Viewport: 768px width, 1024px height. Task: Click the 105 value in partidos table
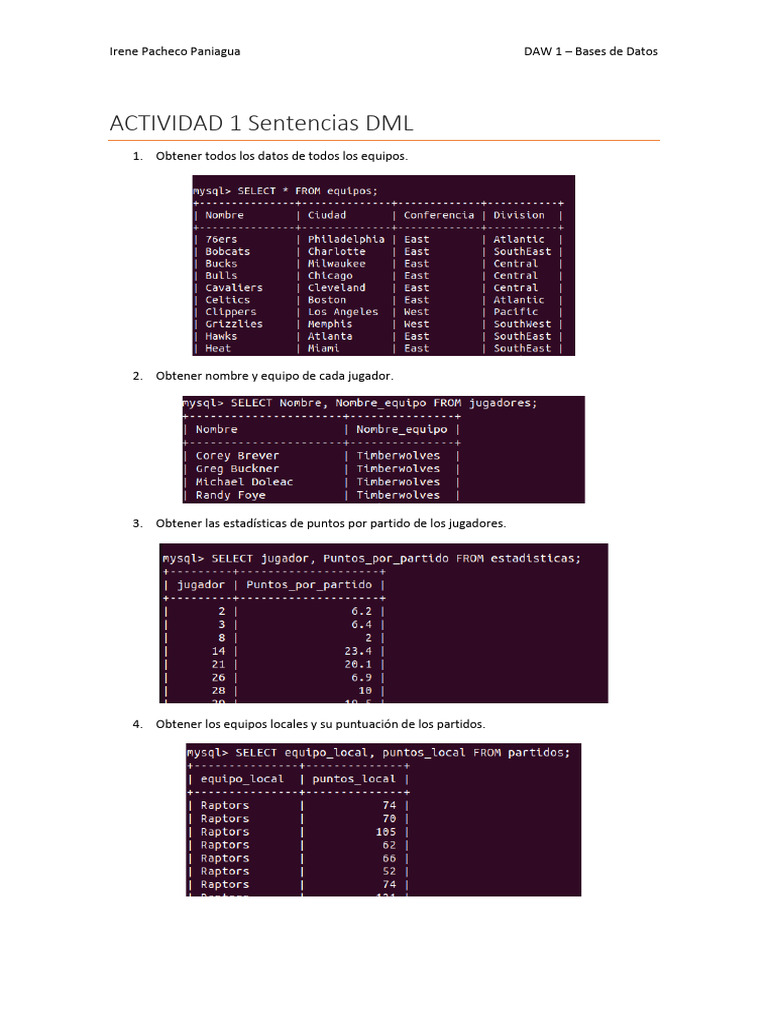coord(385,832)
